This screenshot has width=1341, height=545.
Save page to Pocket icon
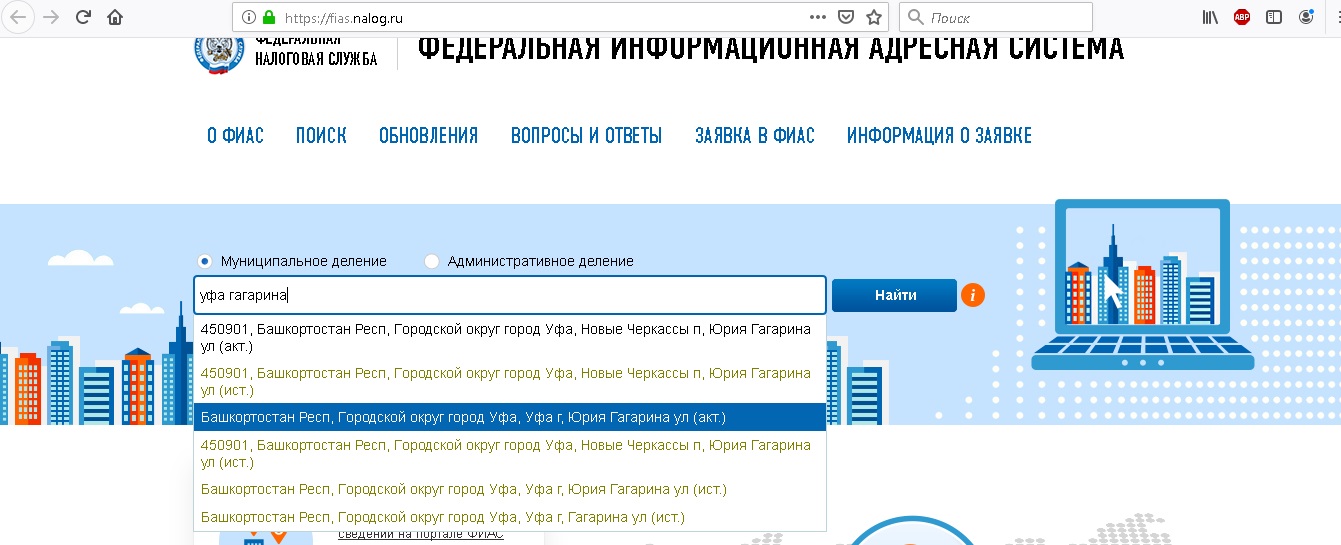[x=846, y=17]
